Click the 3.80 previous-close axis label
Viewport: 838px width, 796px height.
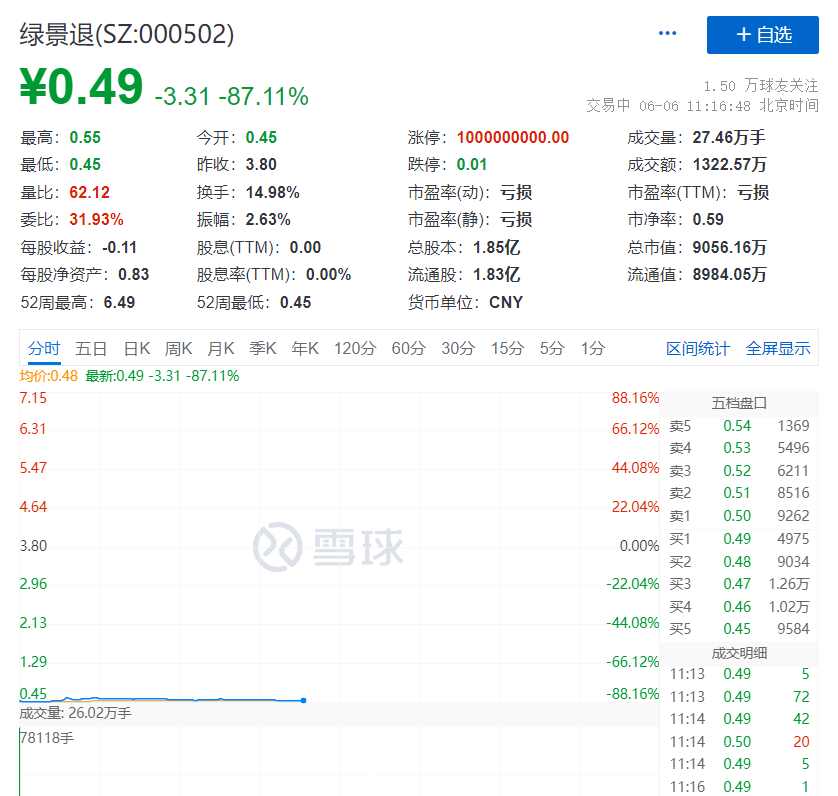[33, 546]
